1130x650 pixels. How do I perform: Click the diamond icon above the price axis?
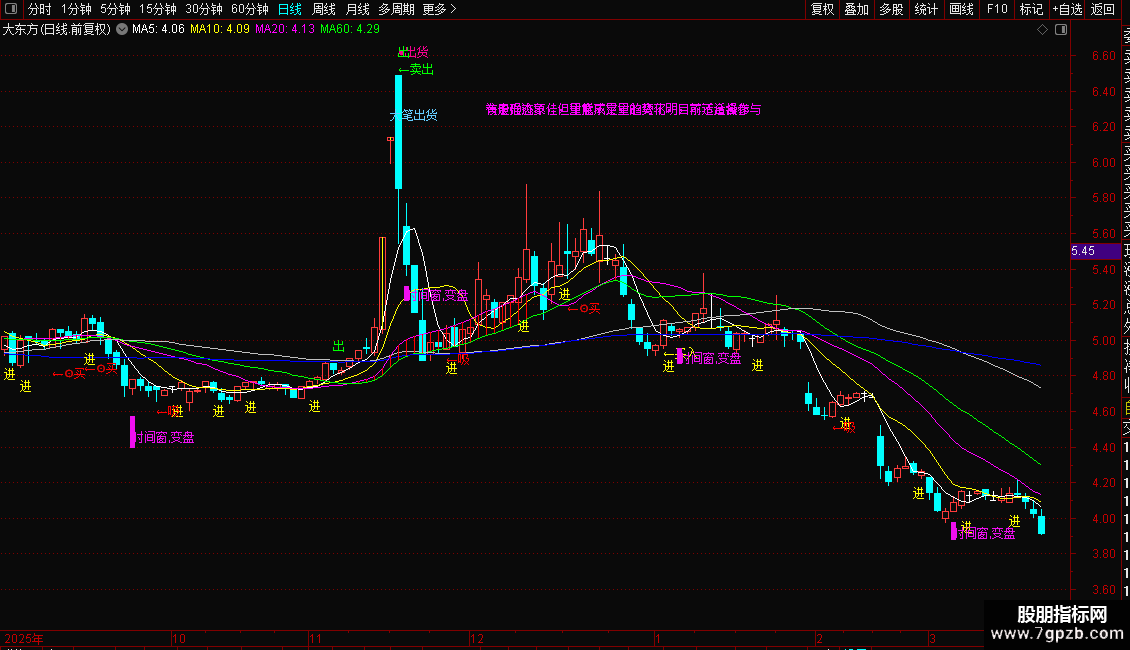pos(1043,29)
